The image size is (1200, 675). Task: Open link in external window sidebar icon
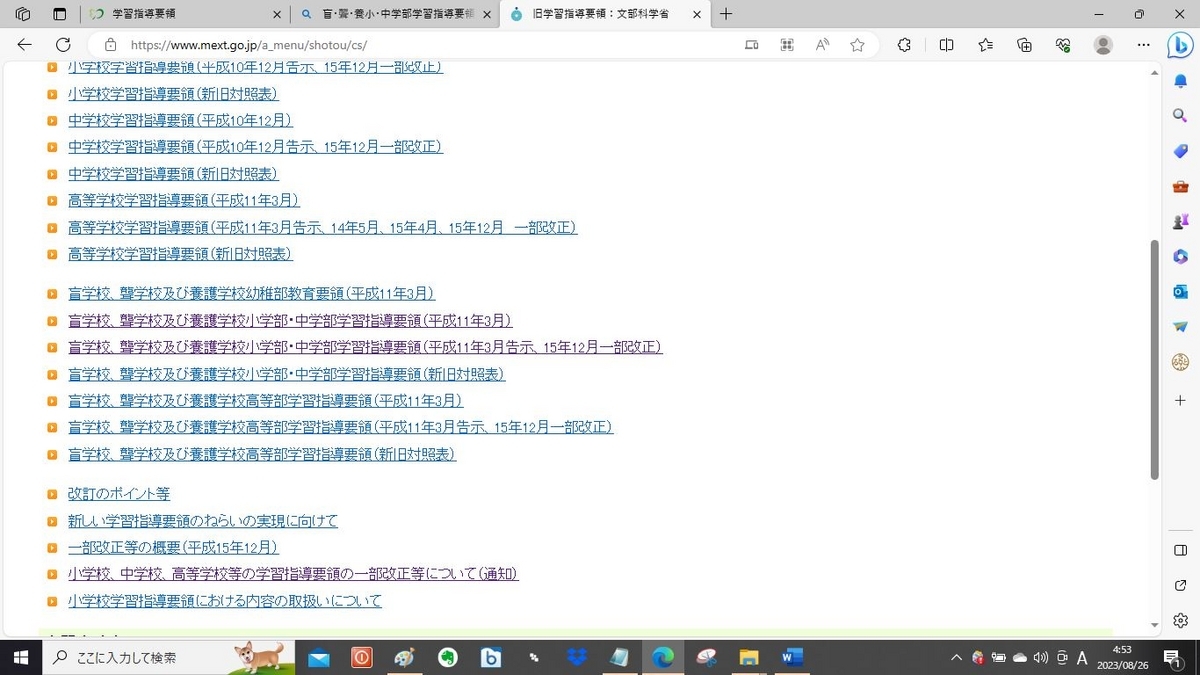pyautogui.click(x=1180, y=585)
